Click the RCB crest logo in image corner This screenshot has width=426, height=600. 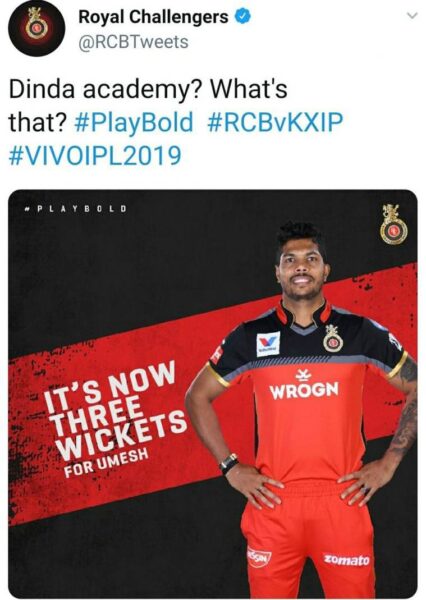(x=393, y=224)
